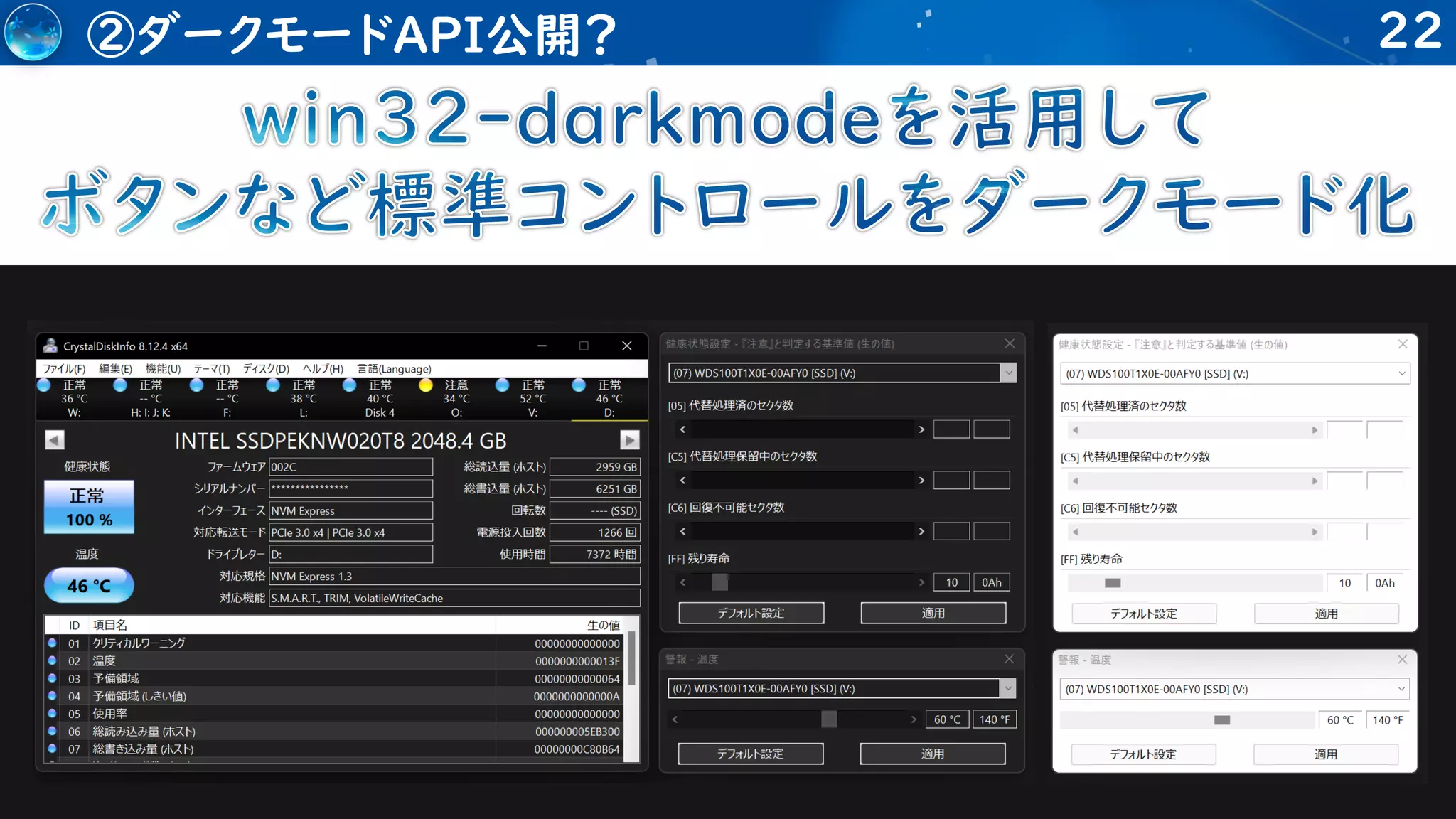Select drive D: status icon 46 °C
Image resolution: width=1456 pixels, height=819 pixels.
pyautogui.click(x=579, y=385)
